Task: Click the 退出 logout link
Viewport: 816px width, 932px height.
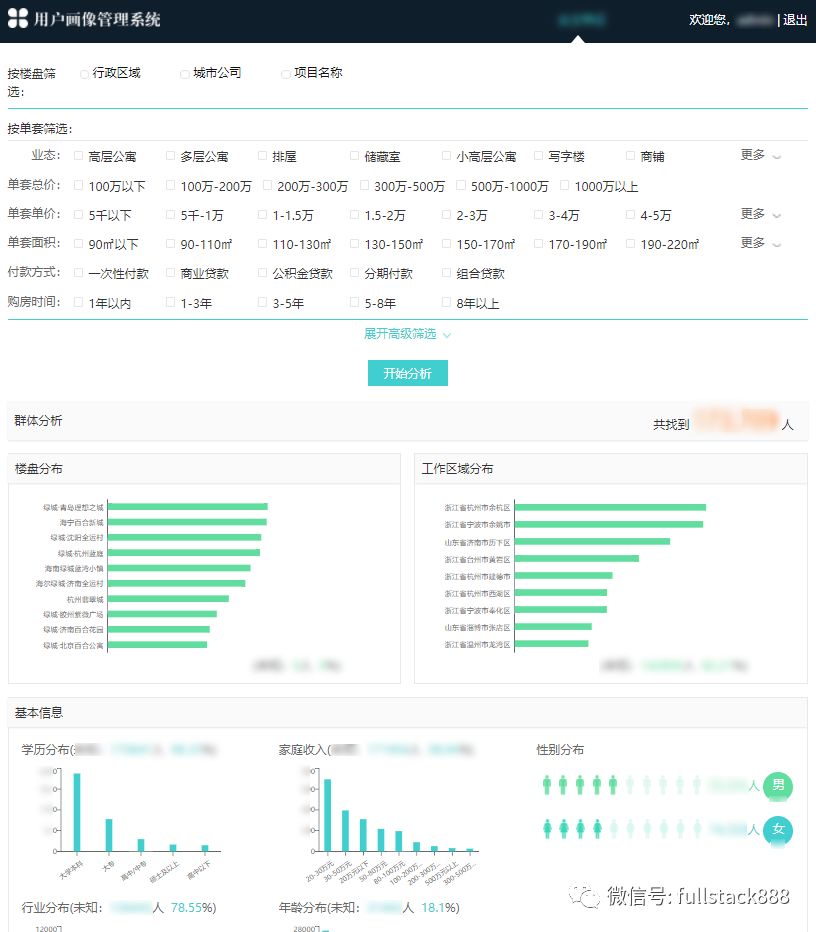Action: (795, 20)
